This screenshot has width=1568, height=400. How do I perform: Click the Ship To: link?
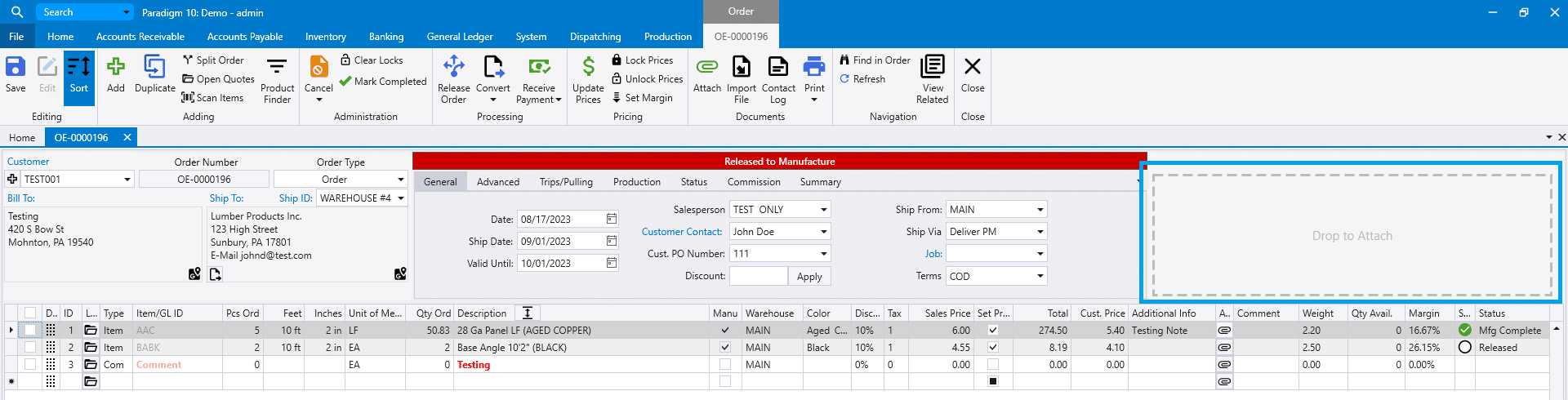226,198
